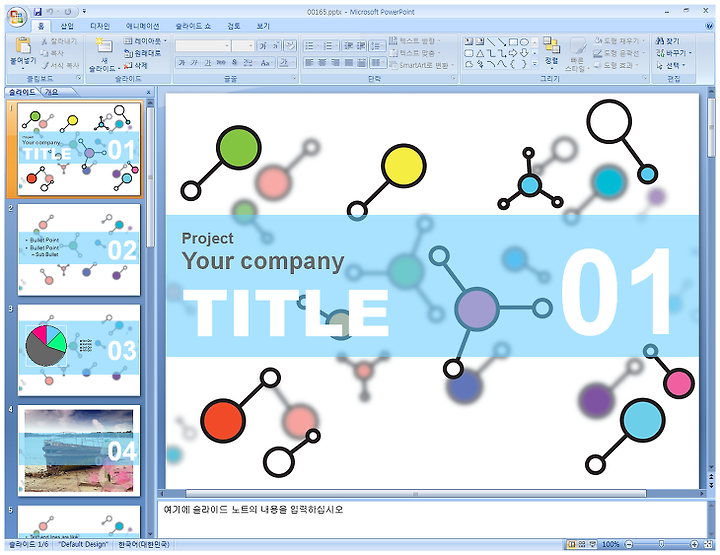The image size is (720, 555).
Task: Click the 새 슬라이드 (New Slide) icon
Action: coord(104,46)
